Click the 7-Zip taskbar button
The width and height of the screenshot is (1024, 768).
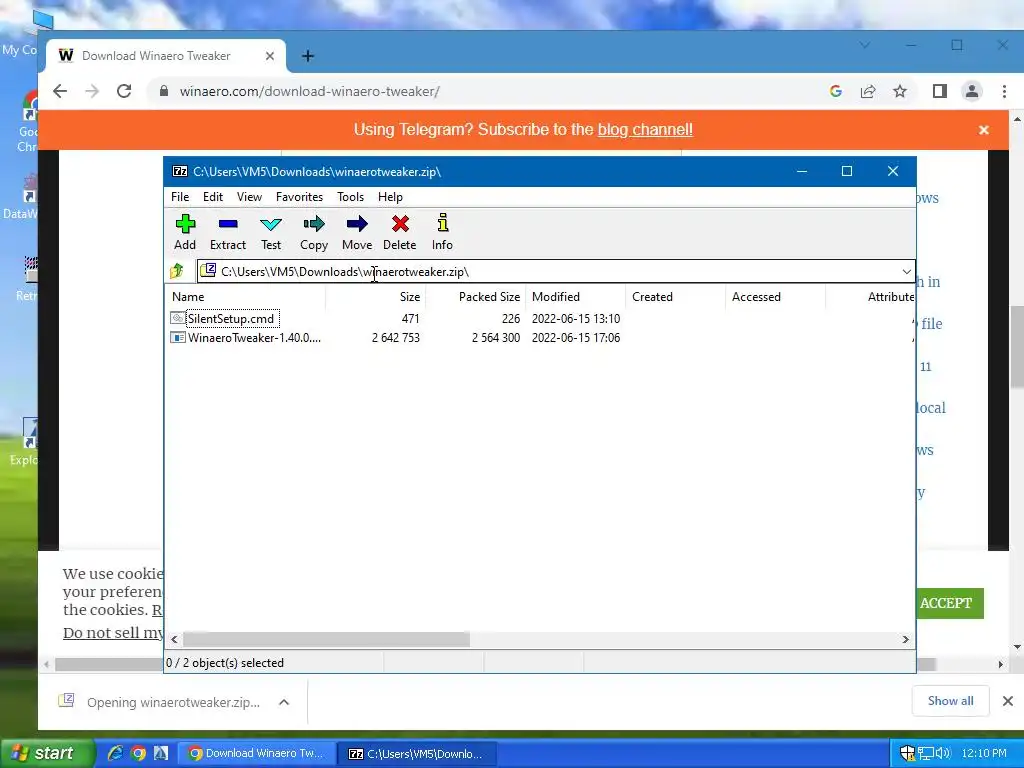(417, 753)
